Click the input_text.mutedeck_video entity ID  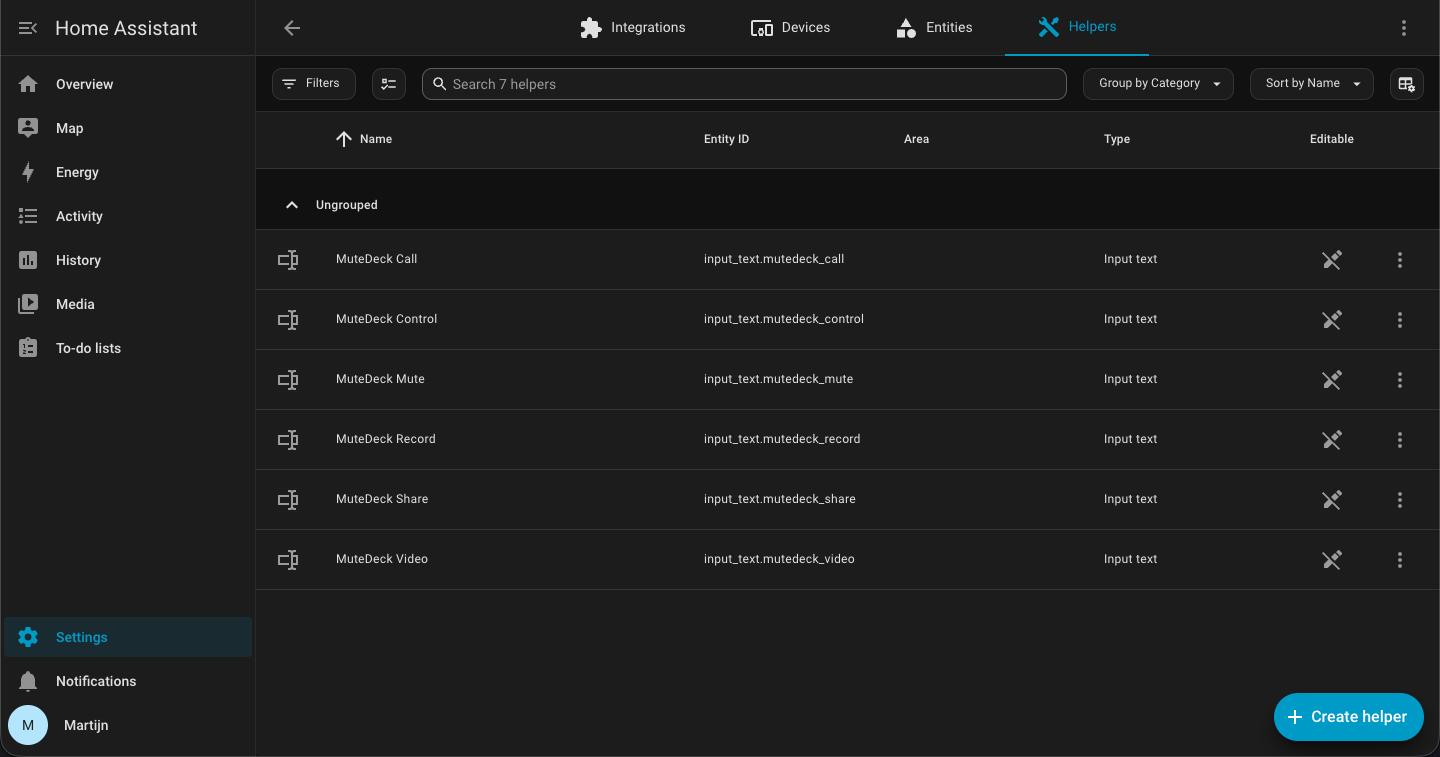pos(779,559)
